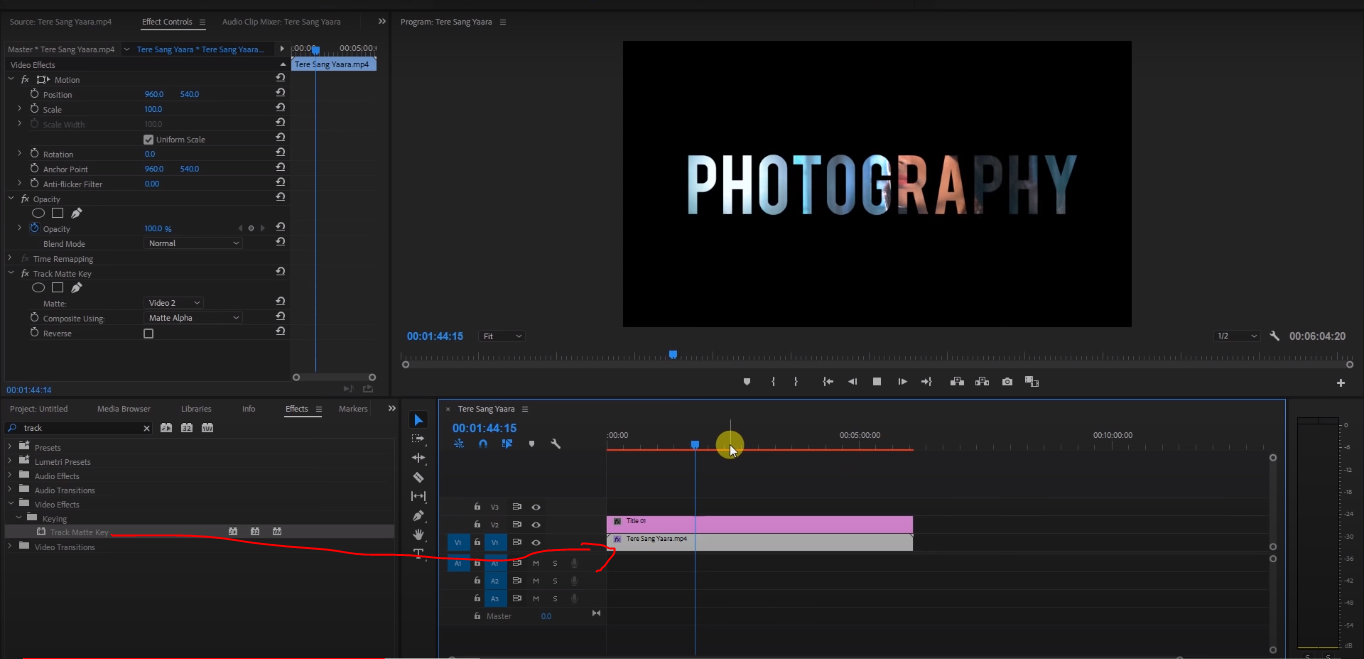Click the Export Frame camera icon
The width and height of the screenshot is (1364, 659).
pos(1007,381)
